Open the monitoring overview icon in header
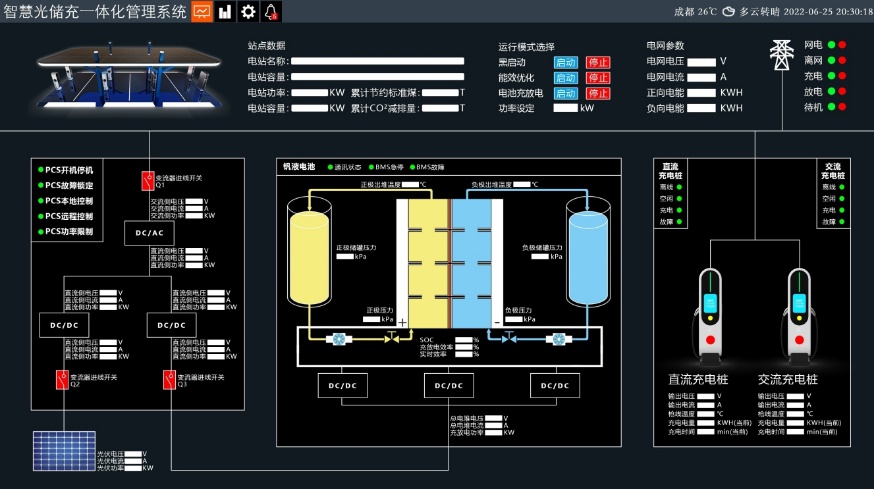The height and width of the screenshot is (489, 874). (202, 11)
